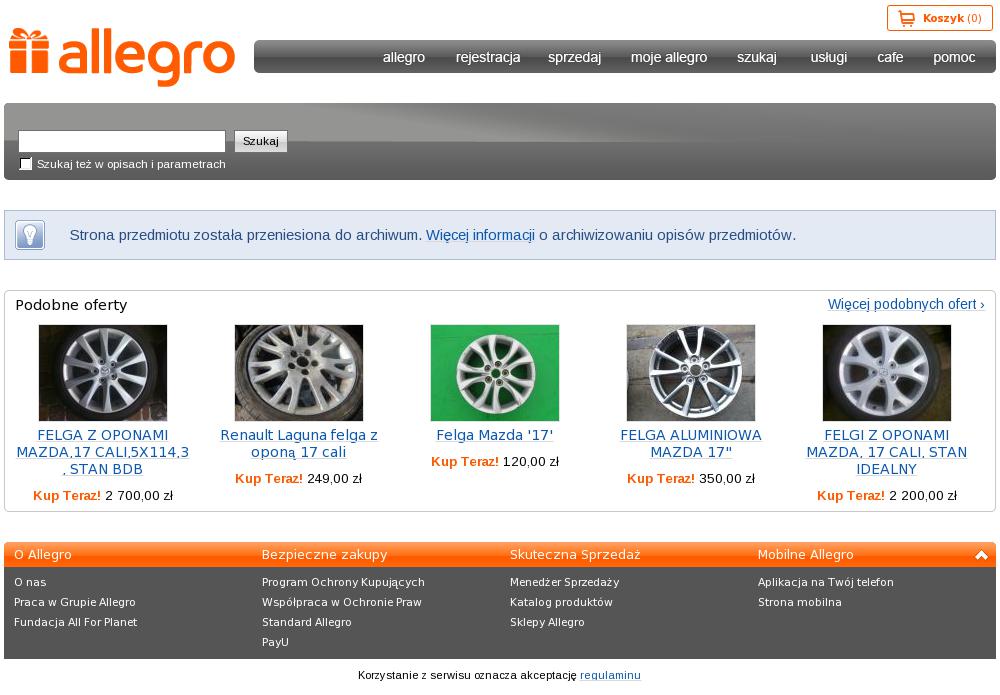Open Sklepy Allegro link
This screenshot has width=1000, height=695.
[547, 622]
